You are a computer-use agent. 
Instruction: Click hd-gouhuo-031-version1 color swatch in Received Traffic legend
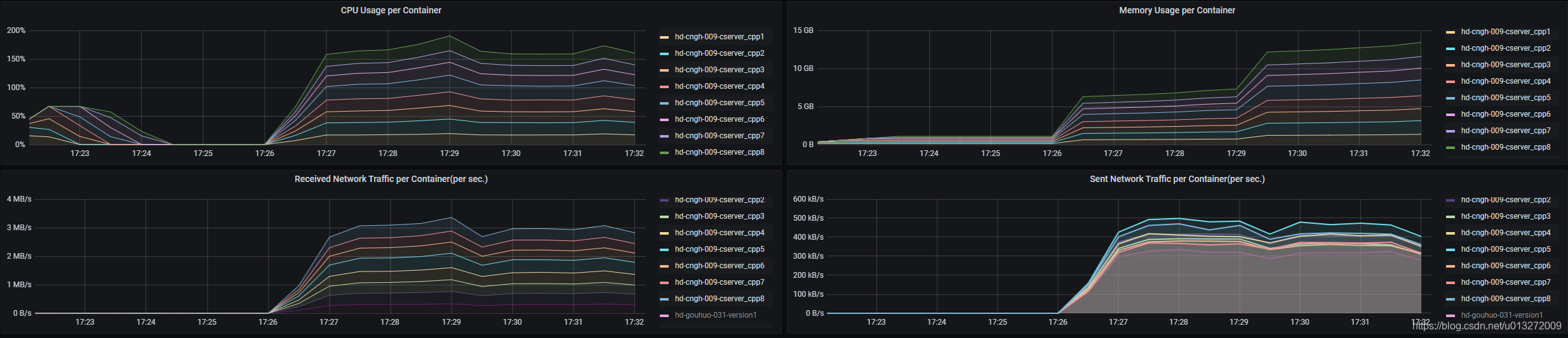pyautogui.click(x=664, y=316)
